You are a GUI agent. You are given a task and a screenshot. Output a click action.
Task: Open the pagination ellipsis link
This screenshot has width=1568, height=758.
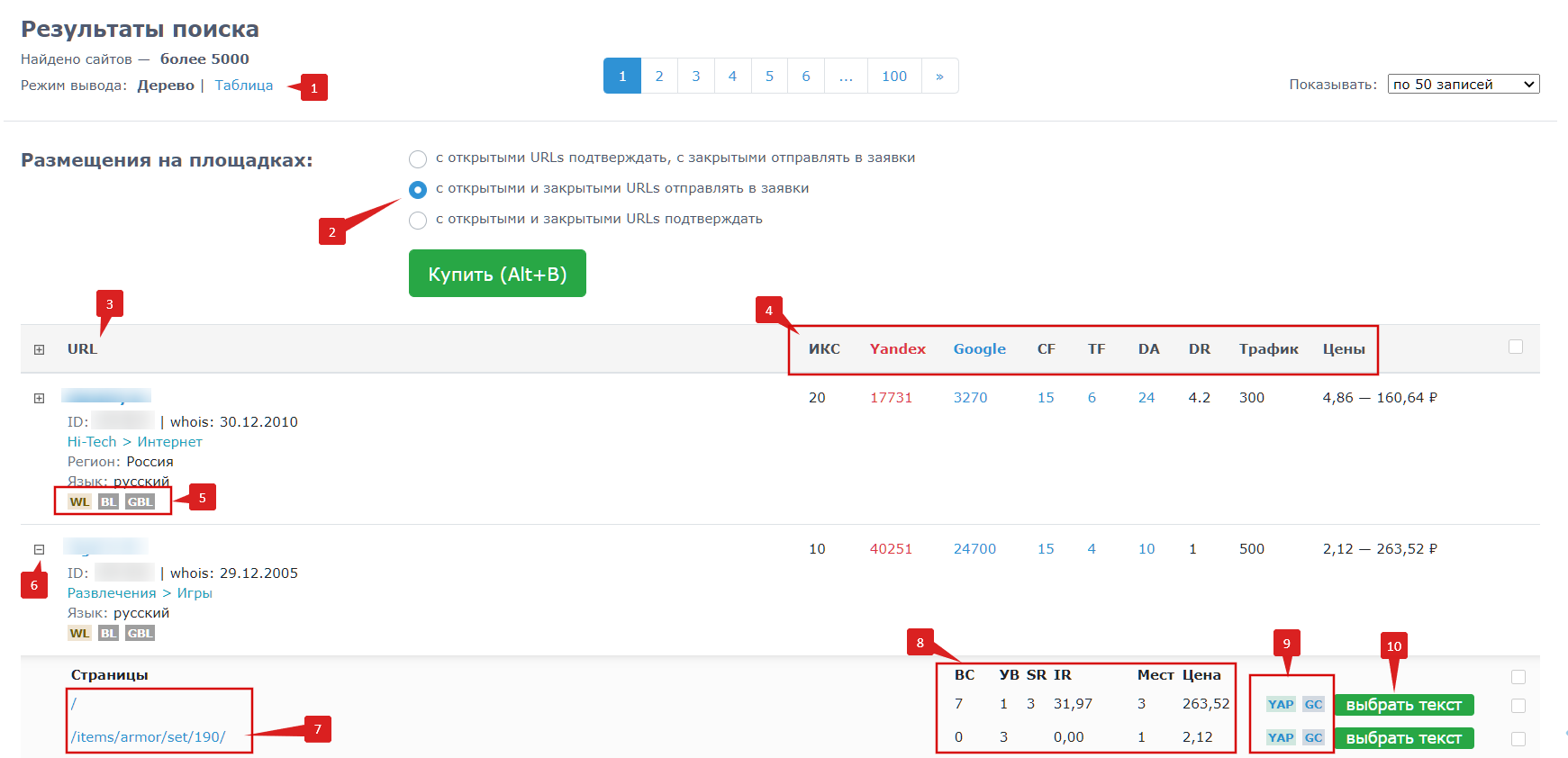point(846,76)
